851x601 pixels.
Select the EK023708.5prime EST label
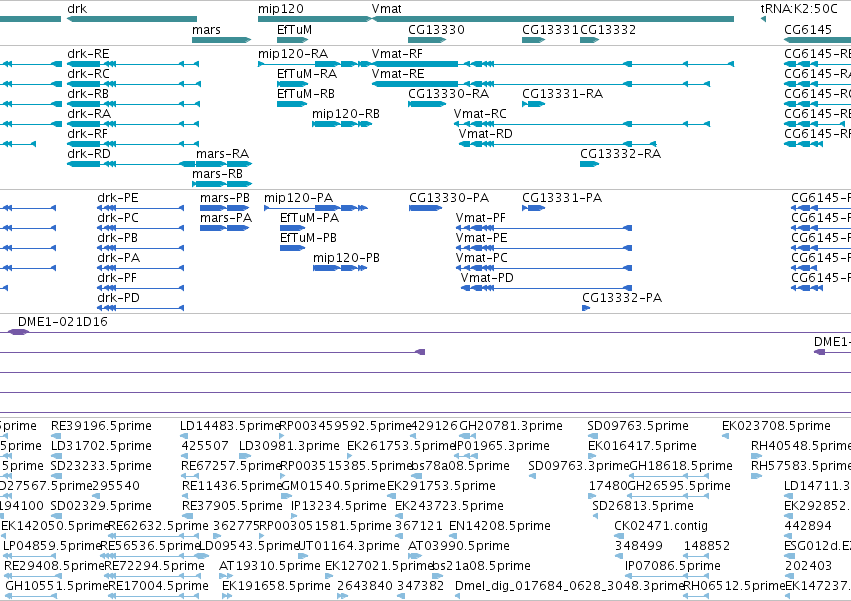pyautogui.click(x=776, y=426)
